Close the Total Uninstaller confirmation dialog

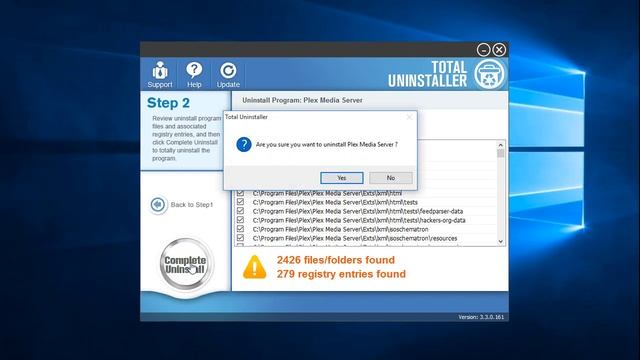409,117
